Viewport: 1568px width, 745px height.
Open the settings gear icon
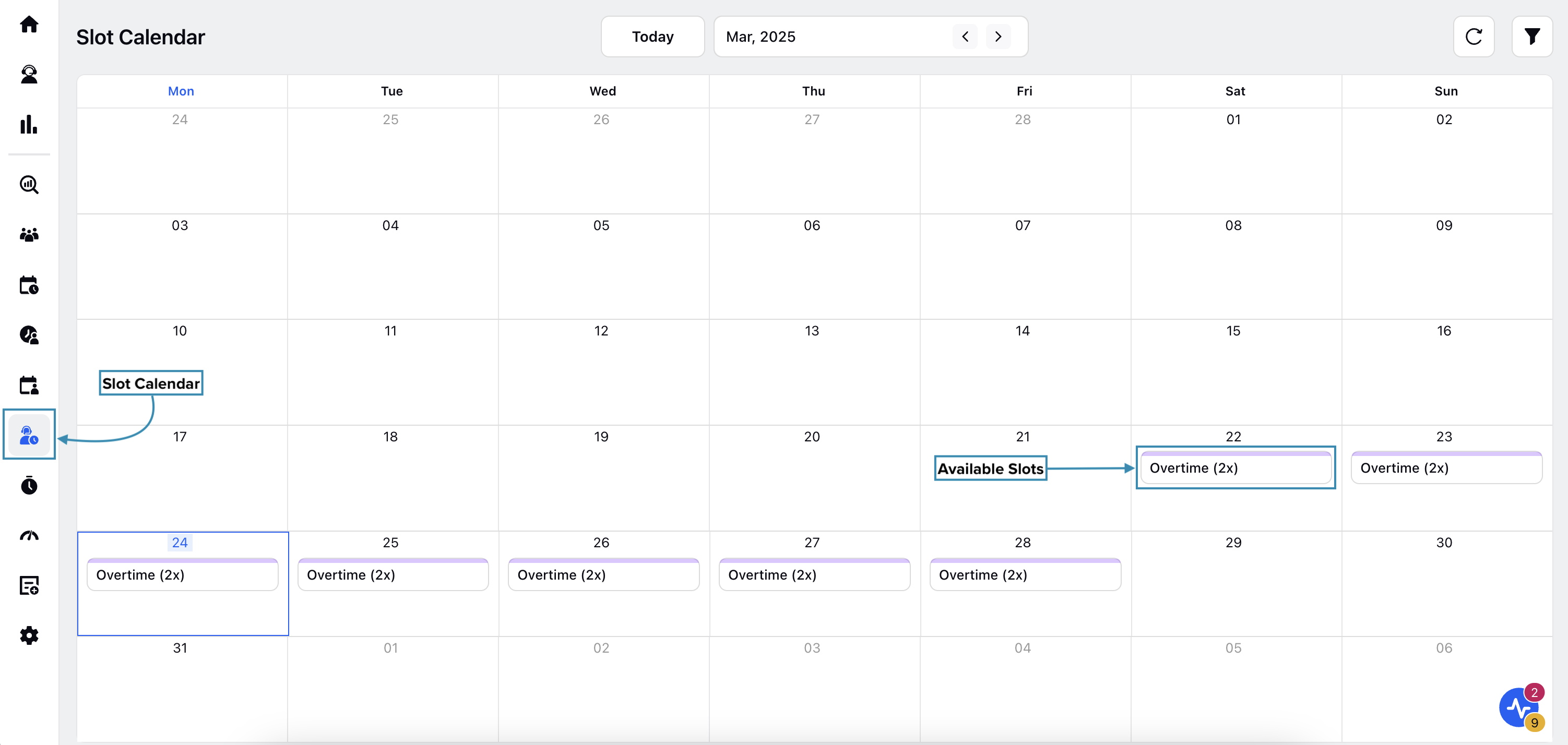point(29,635)
